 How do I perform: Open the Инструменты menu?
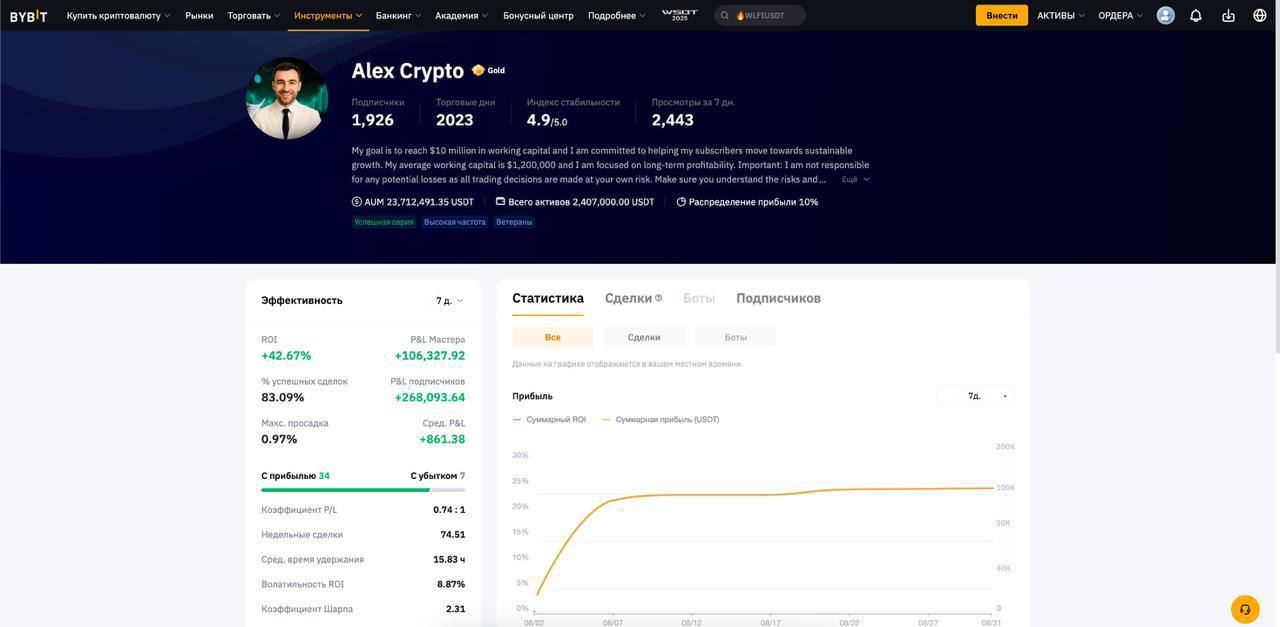[328, 15]
